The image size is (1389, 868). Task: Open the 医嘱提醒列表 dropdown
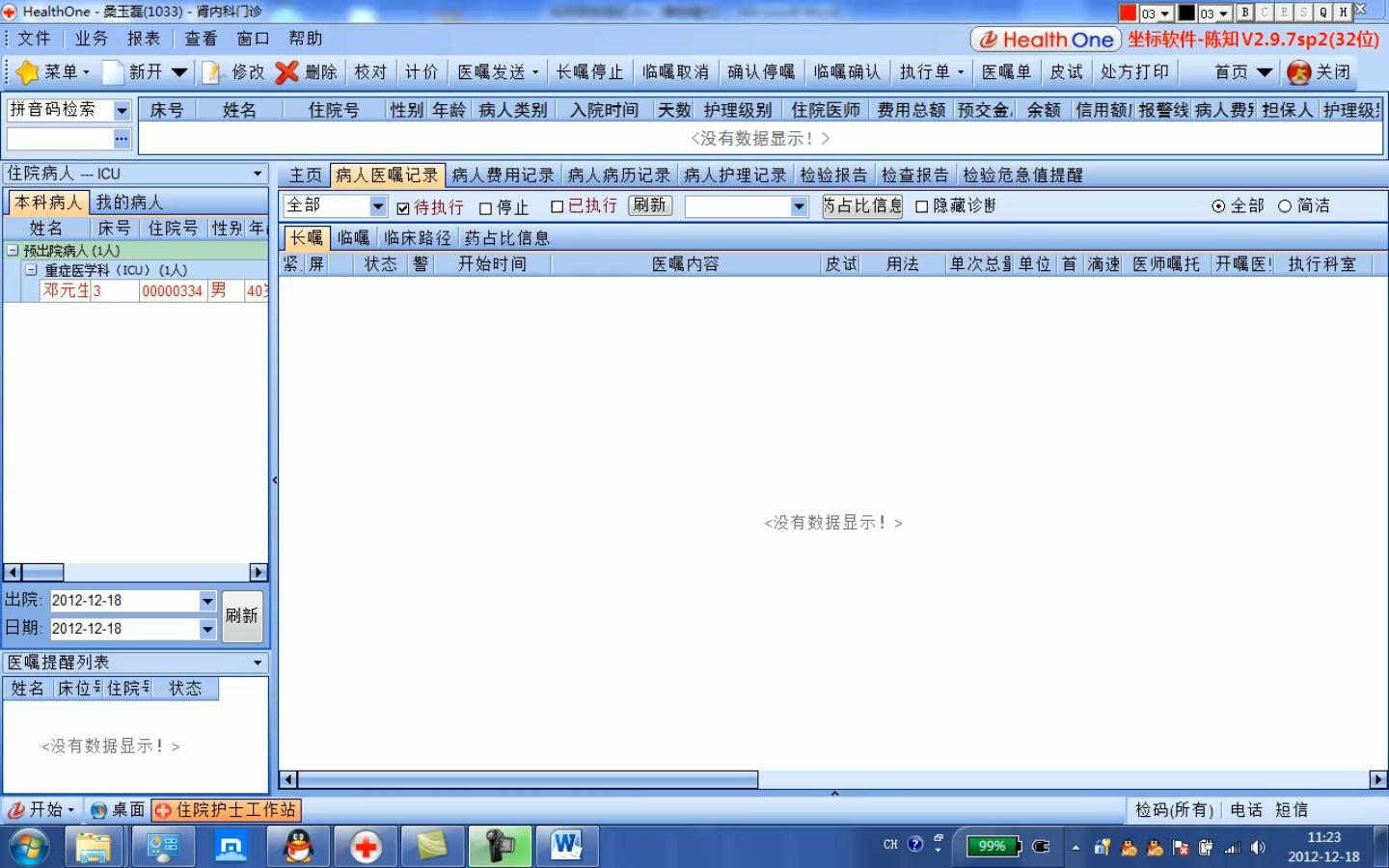click(258, 663)
